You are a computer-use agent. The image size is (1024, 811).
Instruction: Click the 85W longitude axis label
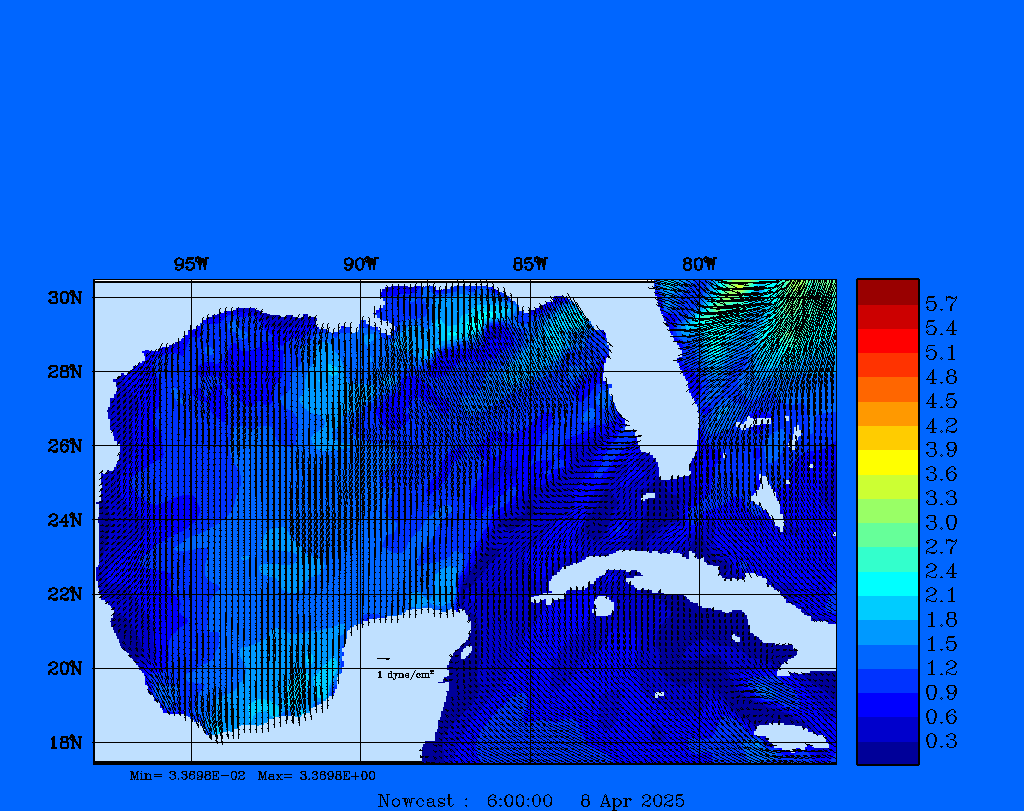tap(530, 264)
